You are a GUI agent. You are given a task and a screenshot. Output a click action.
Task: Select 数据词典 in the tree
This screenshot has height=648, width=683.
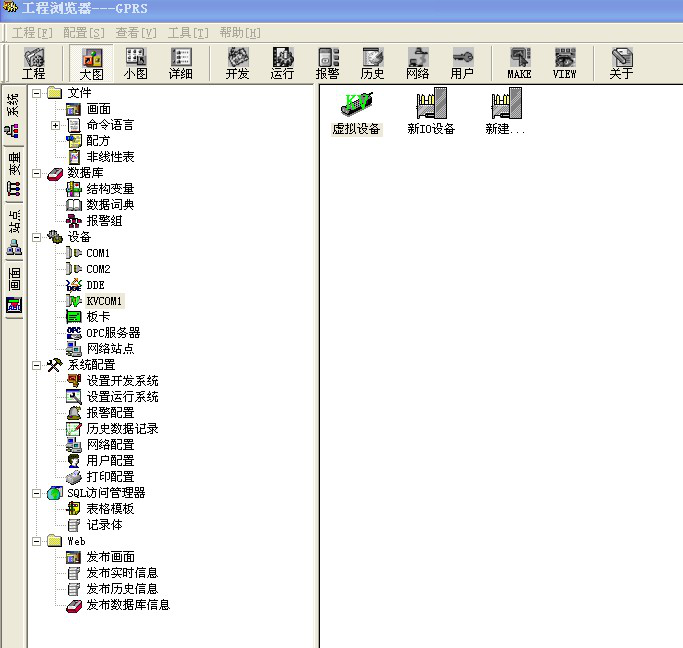point(109,205)
